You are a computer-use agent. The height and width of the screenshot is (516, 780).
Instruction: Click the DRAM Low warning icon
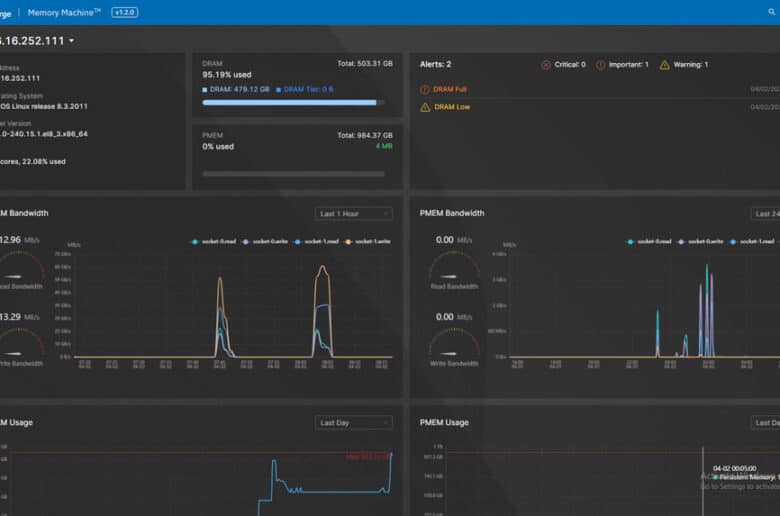point(425,107)
